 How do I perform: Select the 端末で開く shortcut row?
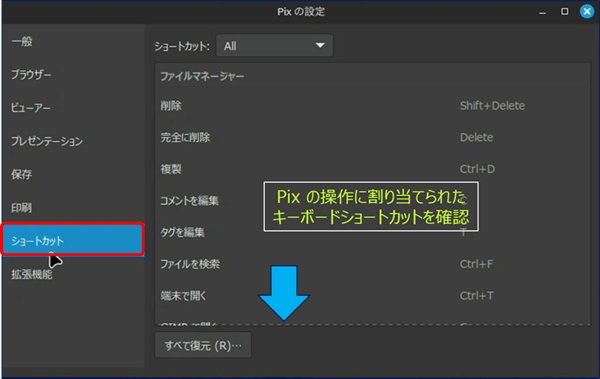[372, 296]
